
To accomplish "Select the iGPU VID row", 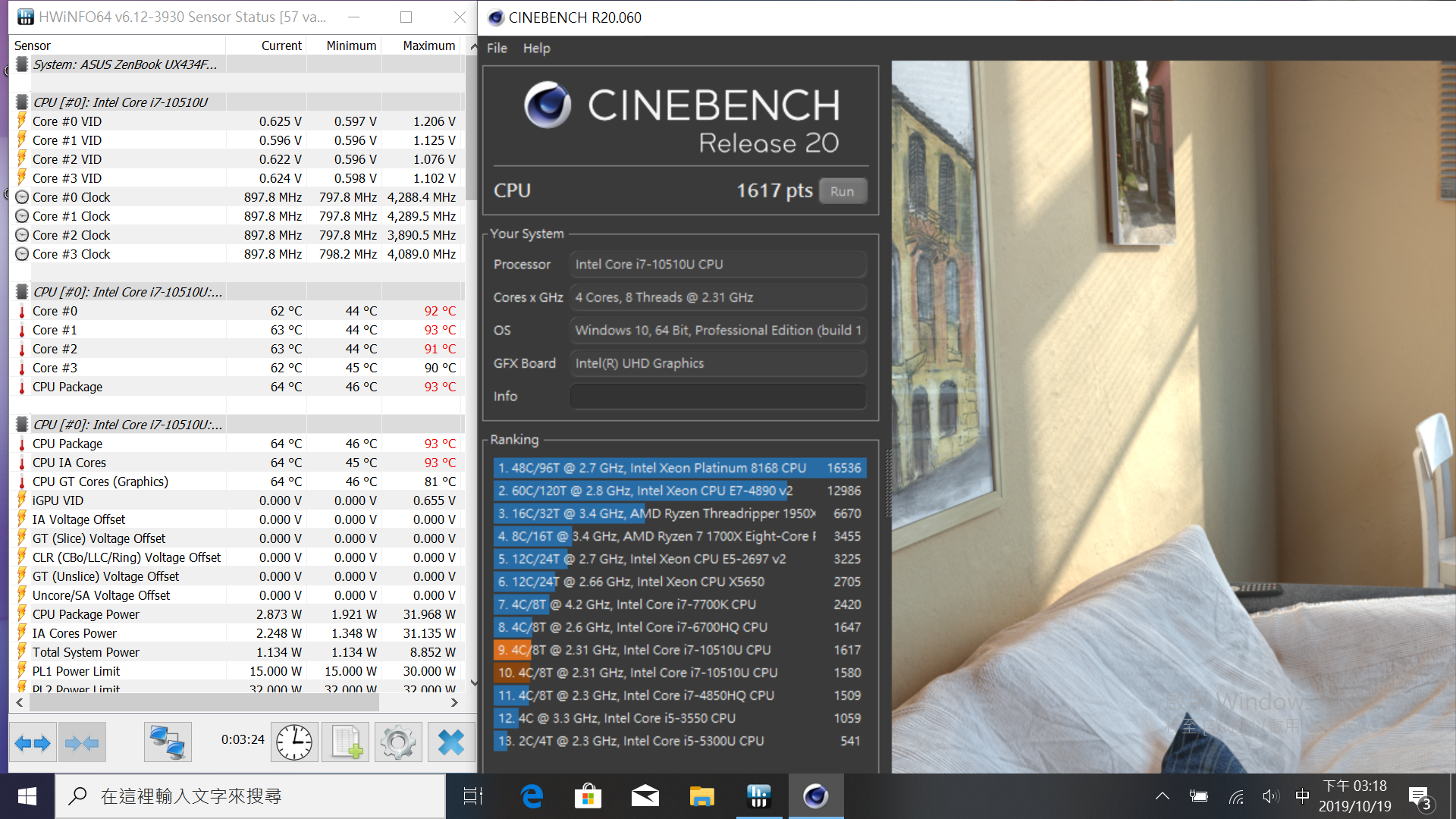I will [x=236, y=500].
